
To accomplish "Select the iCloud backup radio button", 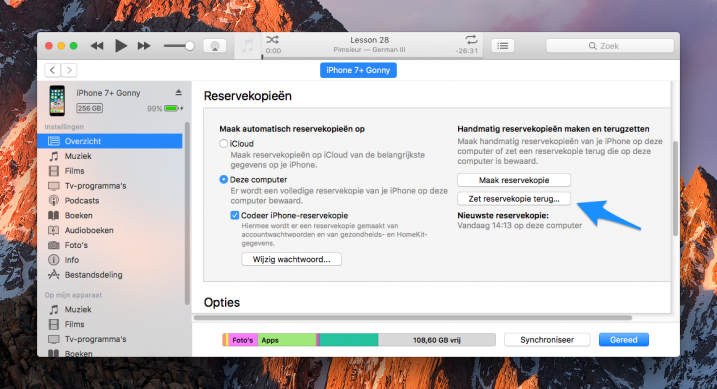I will pos(224,144).
